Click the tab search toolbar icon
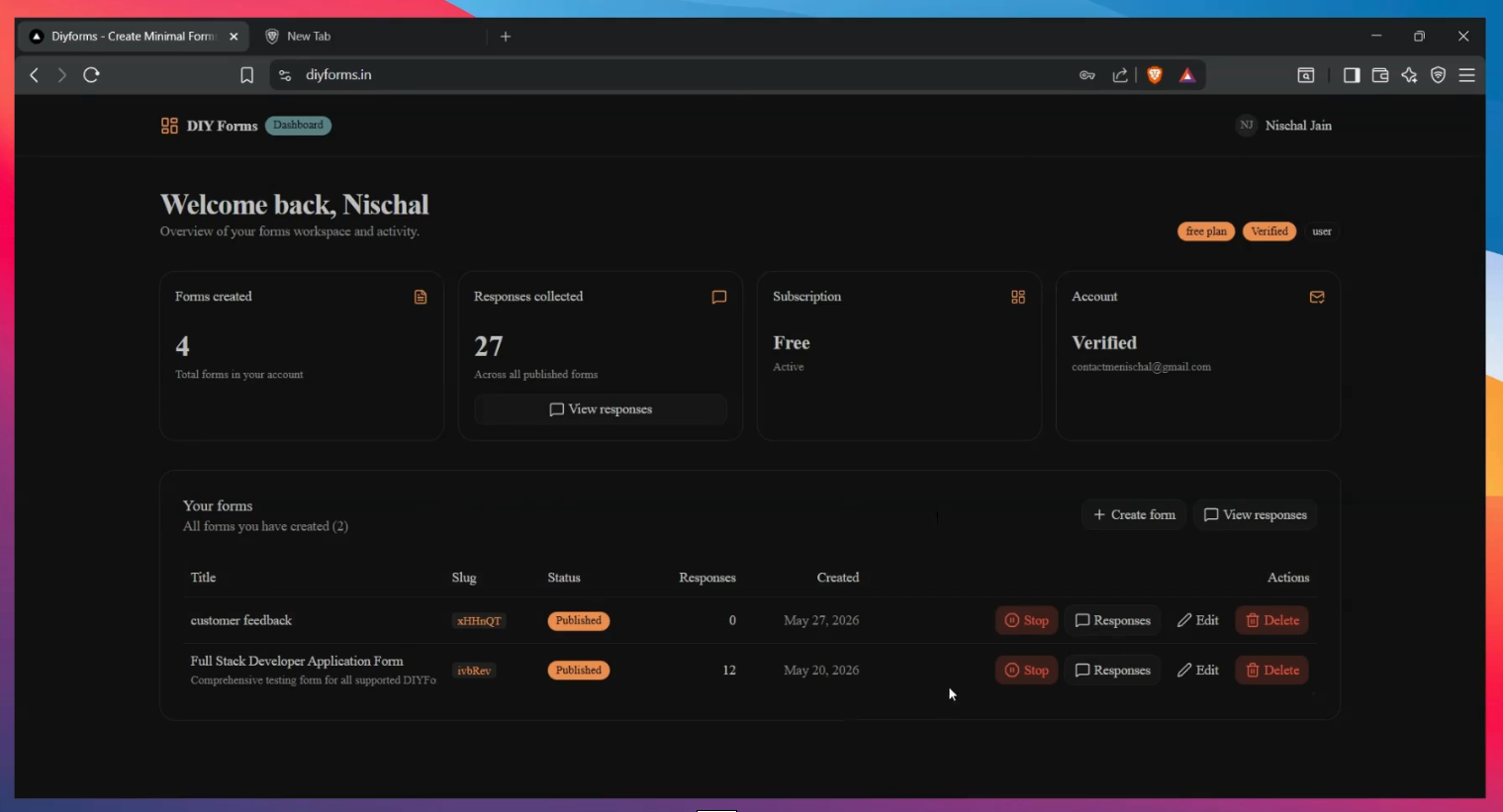Viewport: 1503px width, 812px height. tap(1306, 75)
